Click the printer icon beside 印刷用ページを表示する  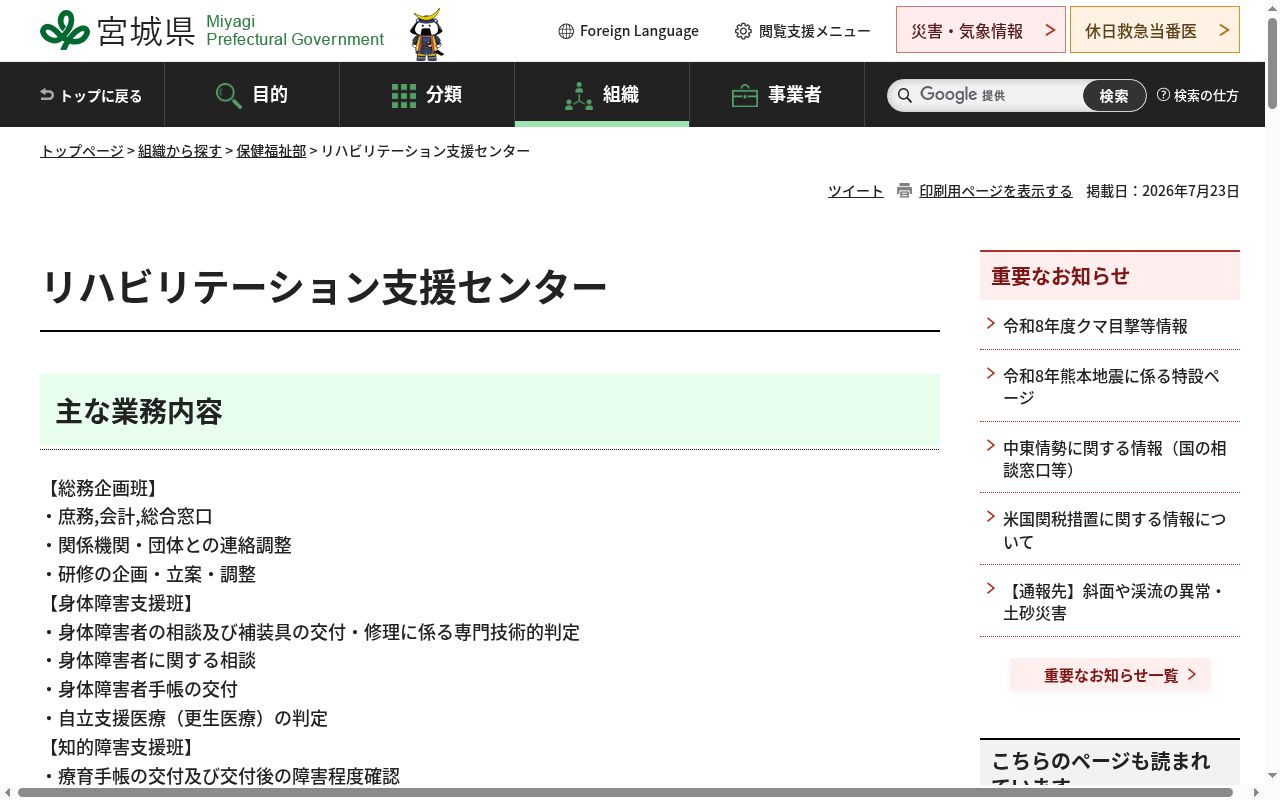pyautogui.click(x=905, y=190)
